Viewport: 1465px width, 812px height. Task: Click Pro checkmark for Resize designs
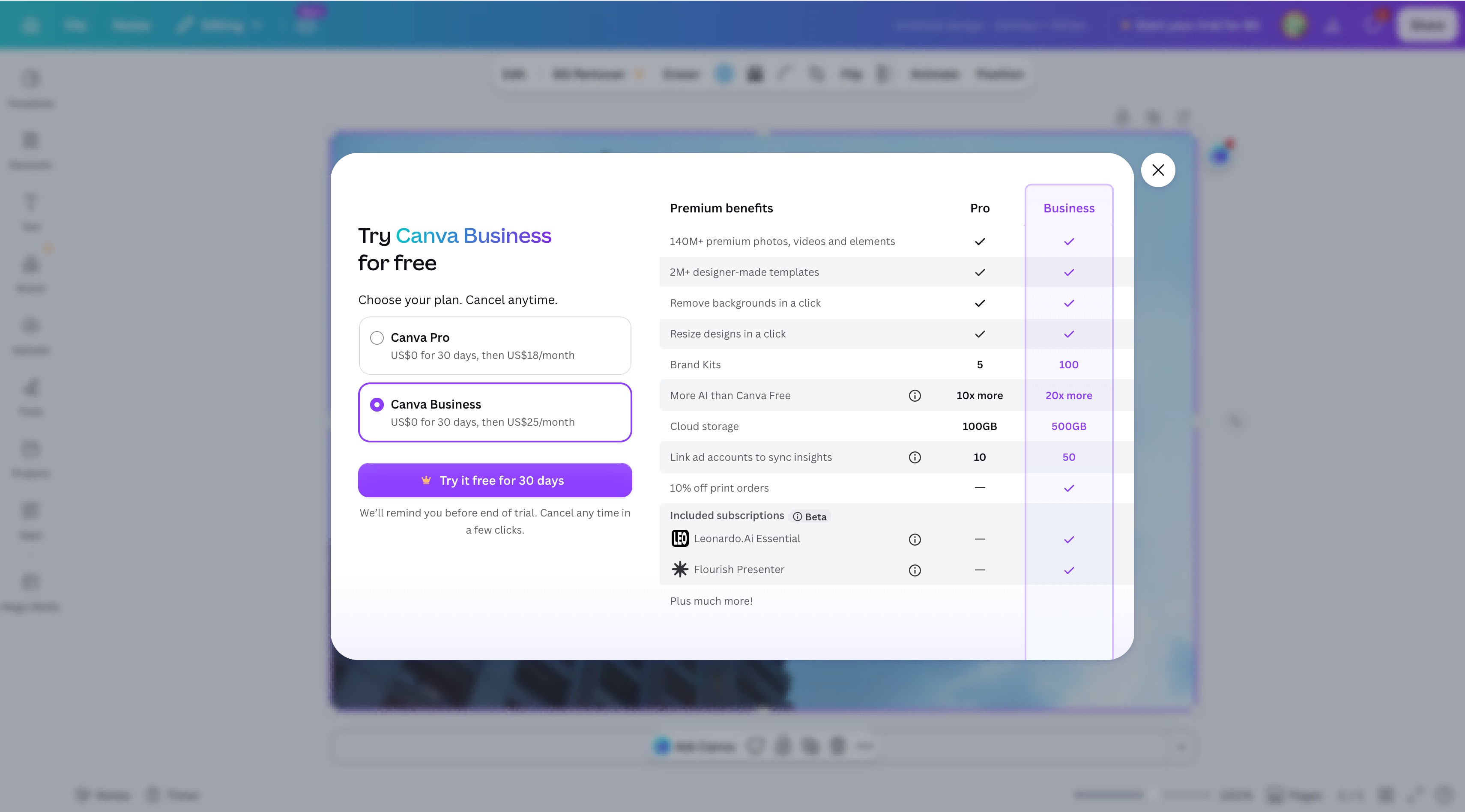point(979,334)
